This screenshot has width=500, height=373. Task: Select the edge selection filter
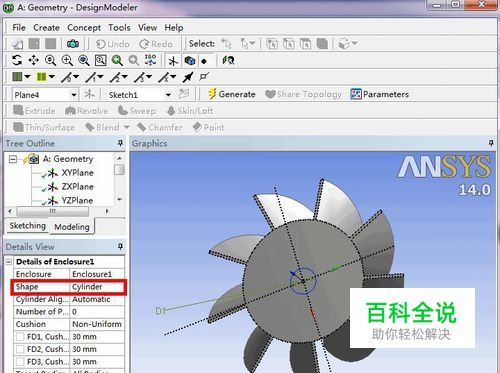tap(289, 44)
